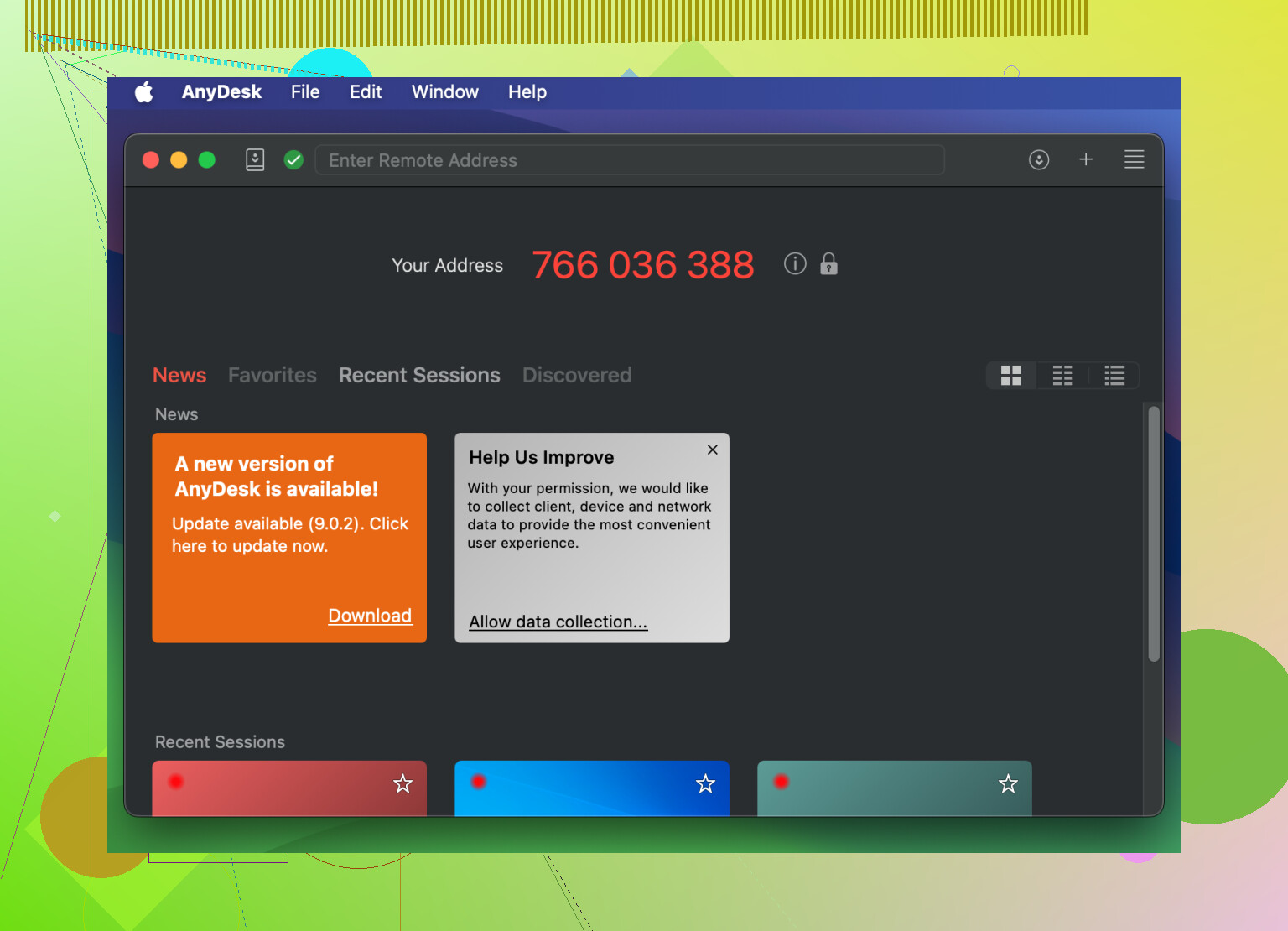This screenshot has height=931, width=1288.
Task: Open the Edit menu
Action: [366, 92]
